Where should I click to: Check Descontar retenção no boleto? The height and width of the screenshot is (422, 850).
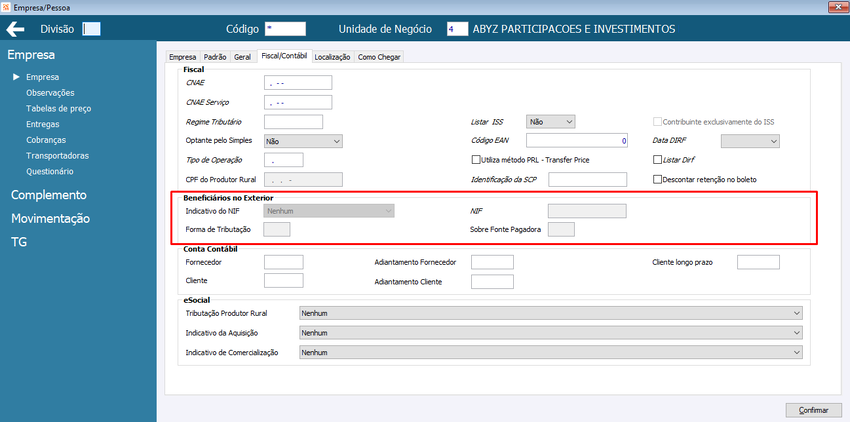[658, 179]
